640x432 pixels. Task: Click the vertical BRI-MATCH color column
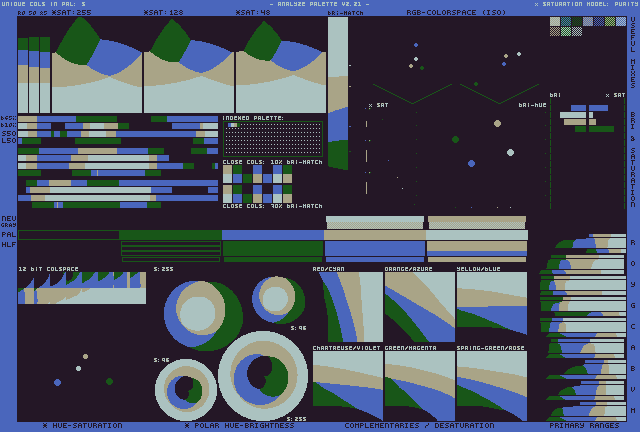(x=338, y=93)
